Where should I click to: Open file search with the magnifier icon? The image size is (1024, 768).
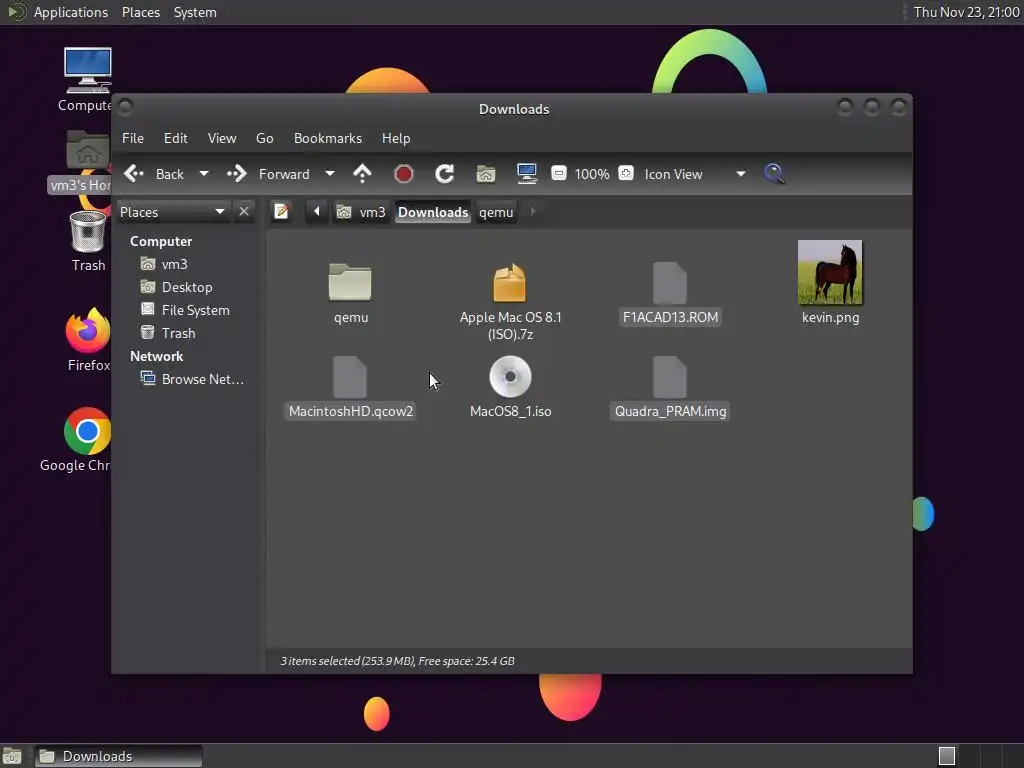(x=775, y=174)
